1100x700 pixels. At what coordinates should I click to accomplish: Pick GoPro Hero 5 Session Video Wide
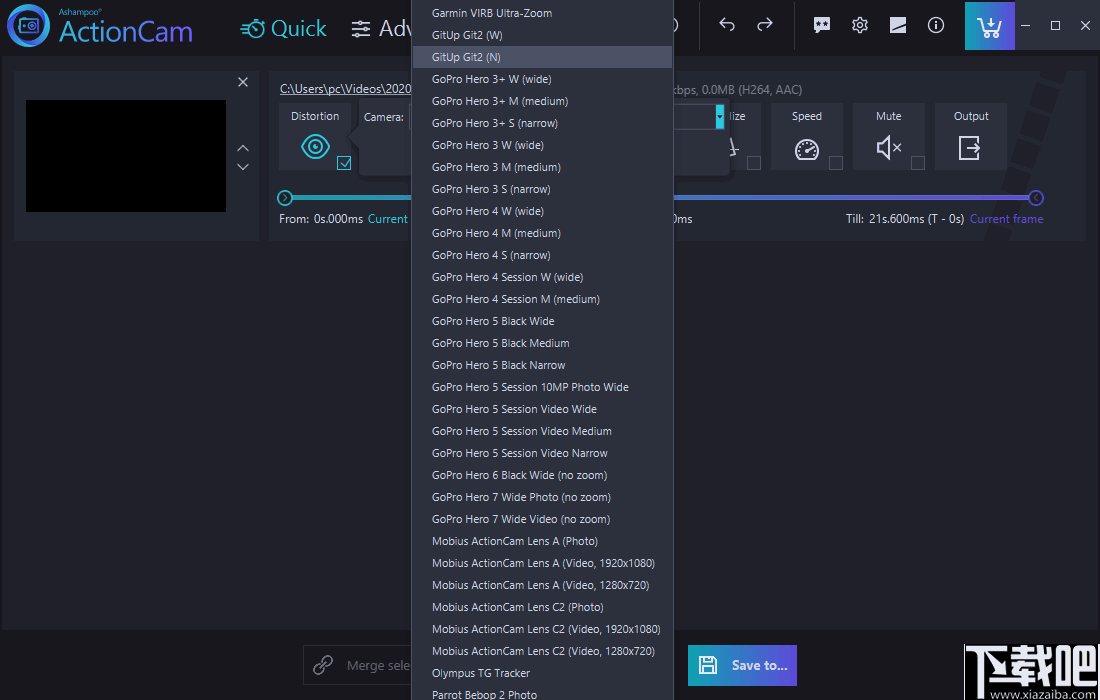pos(542,409)
